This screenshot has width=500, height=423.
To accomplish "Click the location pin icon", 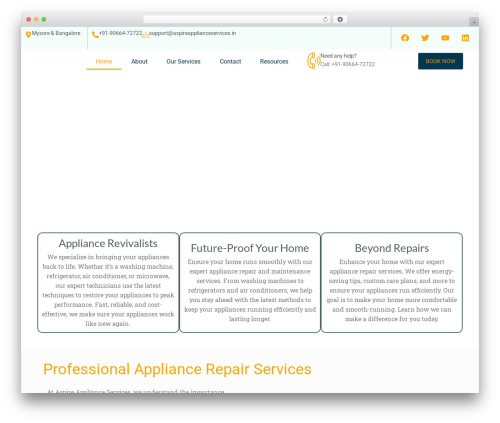I will click(x=28, y=34).
